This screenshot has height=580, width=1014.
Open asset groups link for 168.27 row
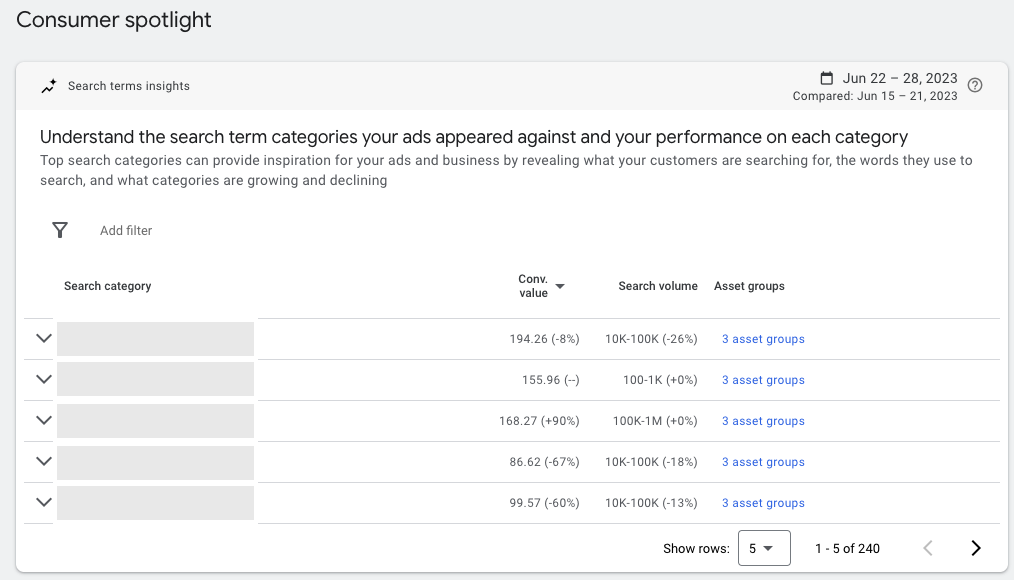click(x=763, y=421)
